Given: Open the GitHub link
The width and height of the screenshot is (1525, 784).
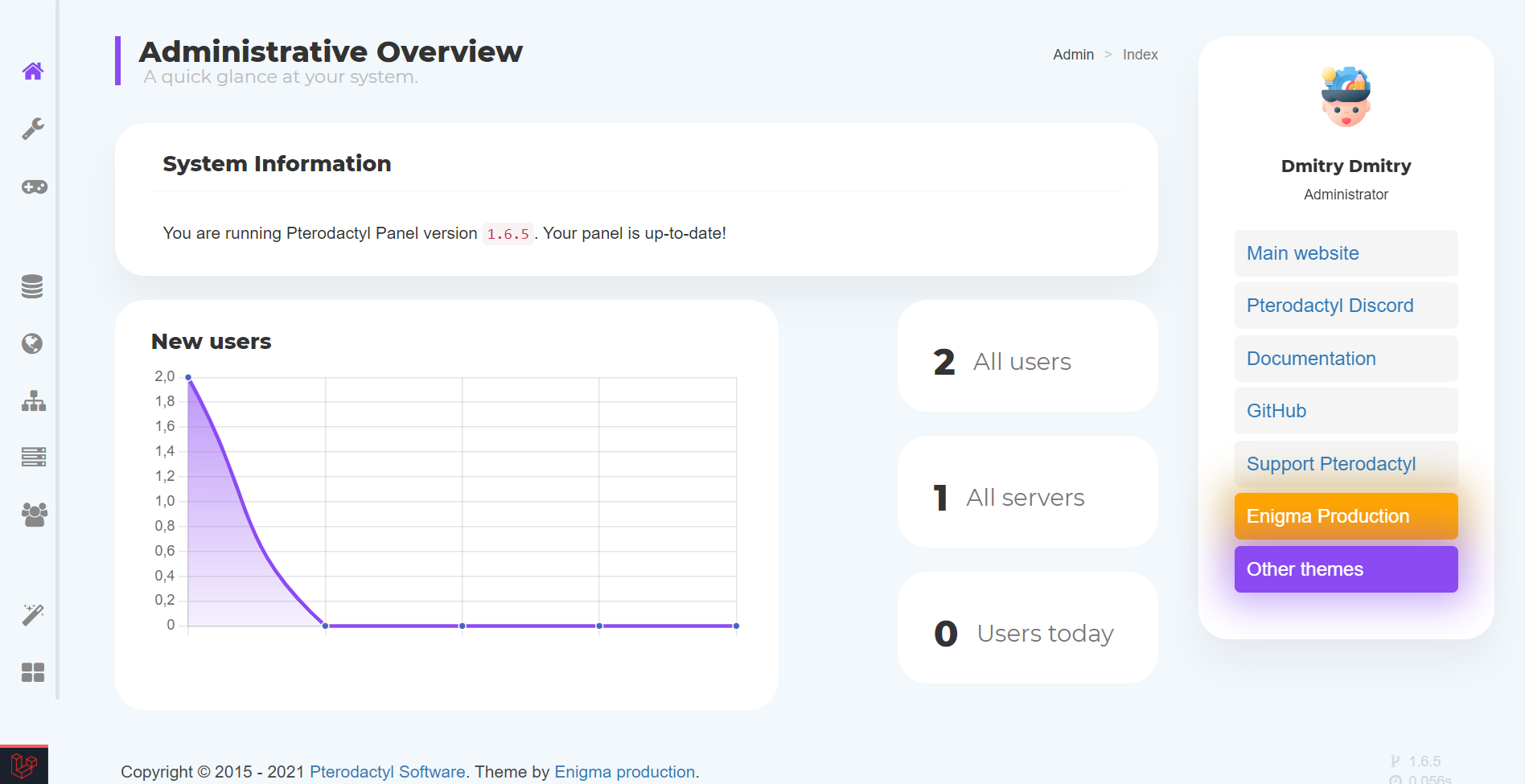Looking at the screenshot, I should pos(1276,411).
